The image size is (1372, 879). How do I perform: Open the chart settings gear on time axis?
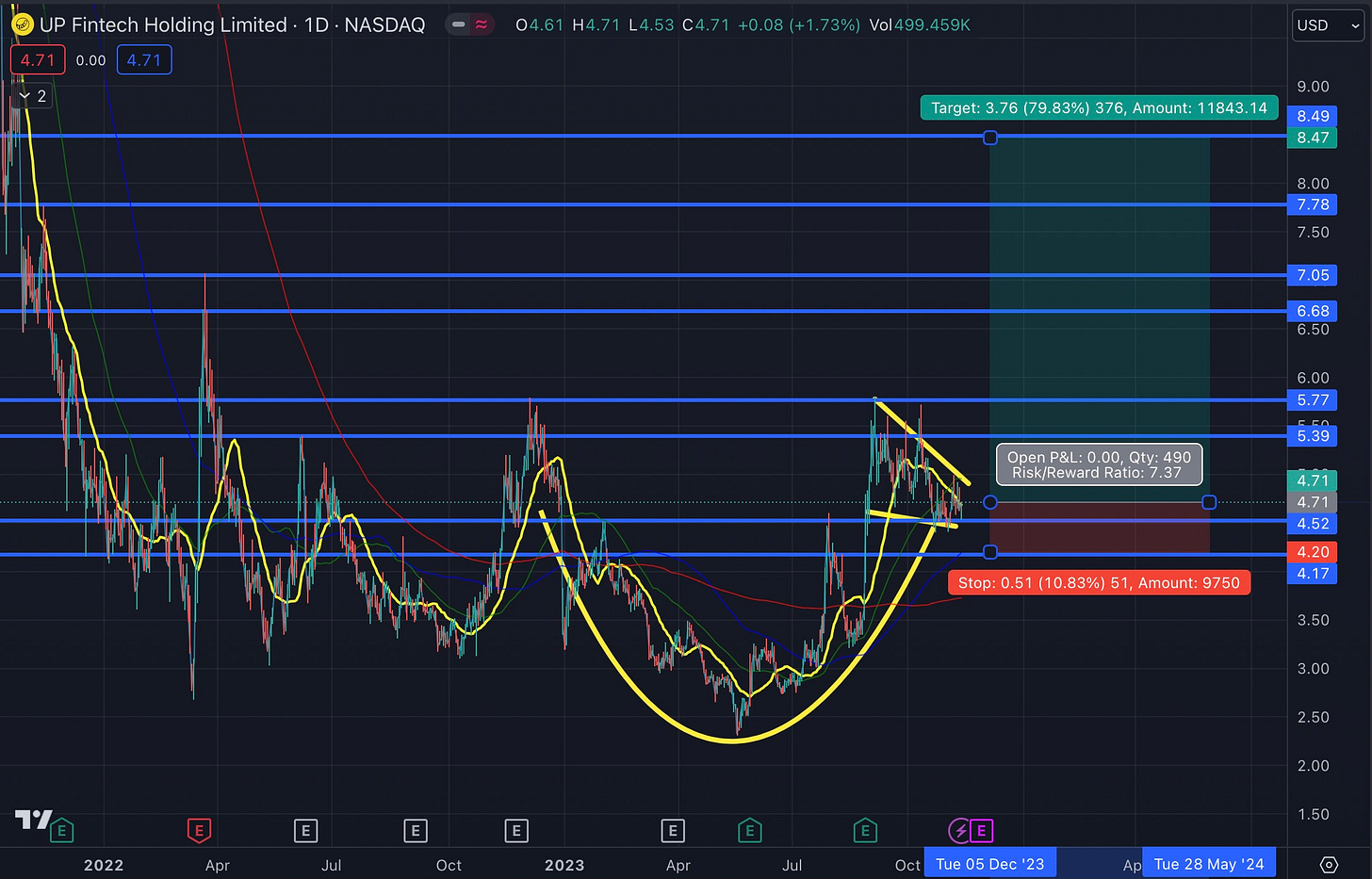tap(1329, 864)
